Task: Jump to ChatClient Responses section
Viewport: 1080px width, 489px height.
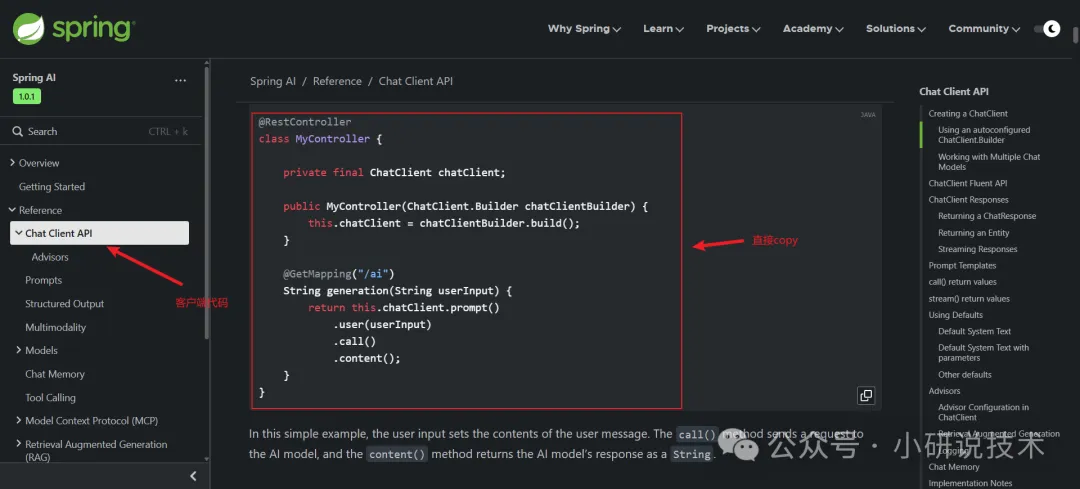Action: click(x=968, y=200)
